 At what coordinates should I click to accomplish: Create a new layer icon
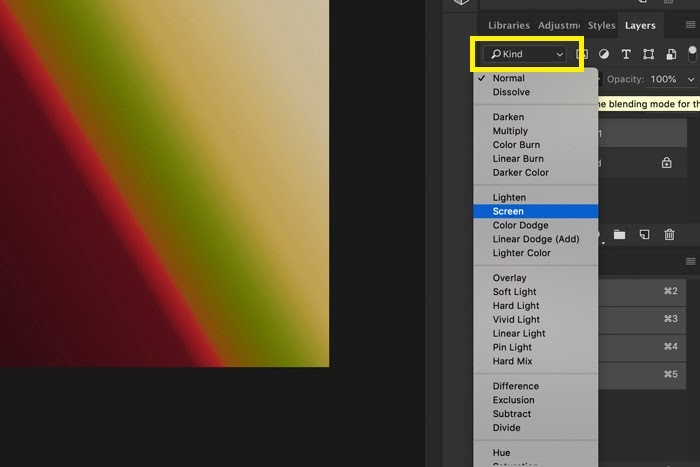click(x=645, y=234)
